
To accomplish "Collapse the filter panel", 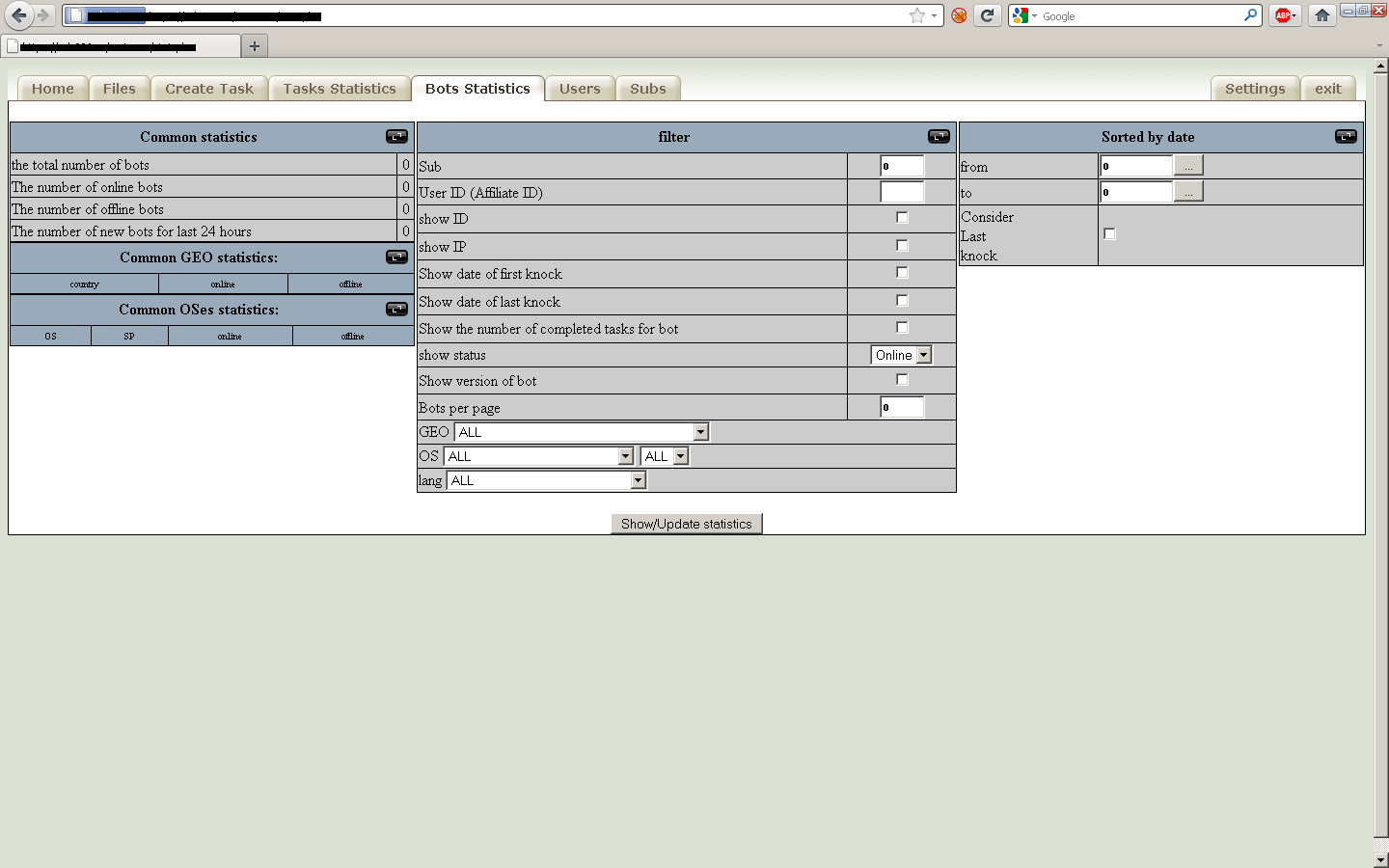I will point(939,137).
